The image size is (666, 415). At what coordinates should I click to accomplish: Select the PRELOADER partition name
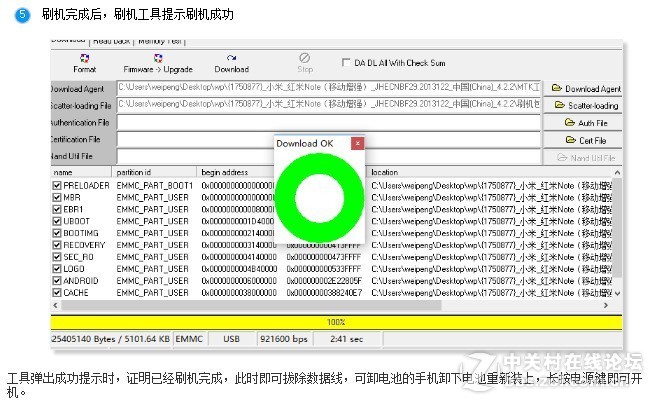tap(86, 186)
